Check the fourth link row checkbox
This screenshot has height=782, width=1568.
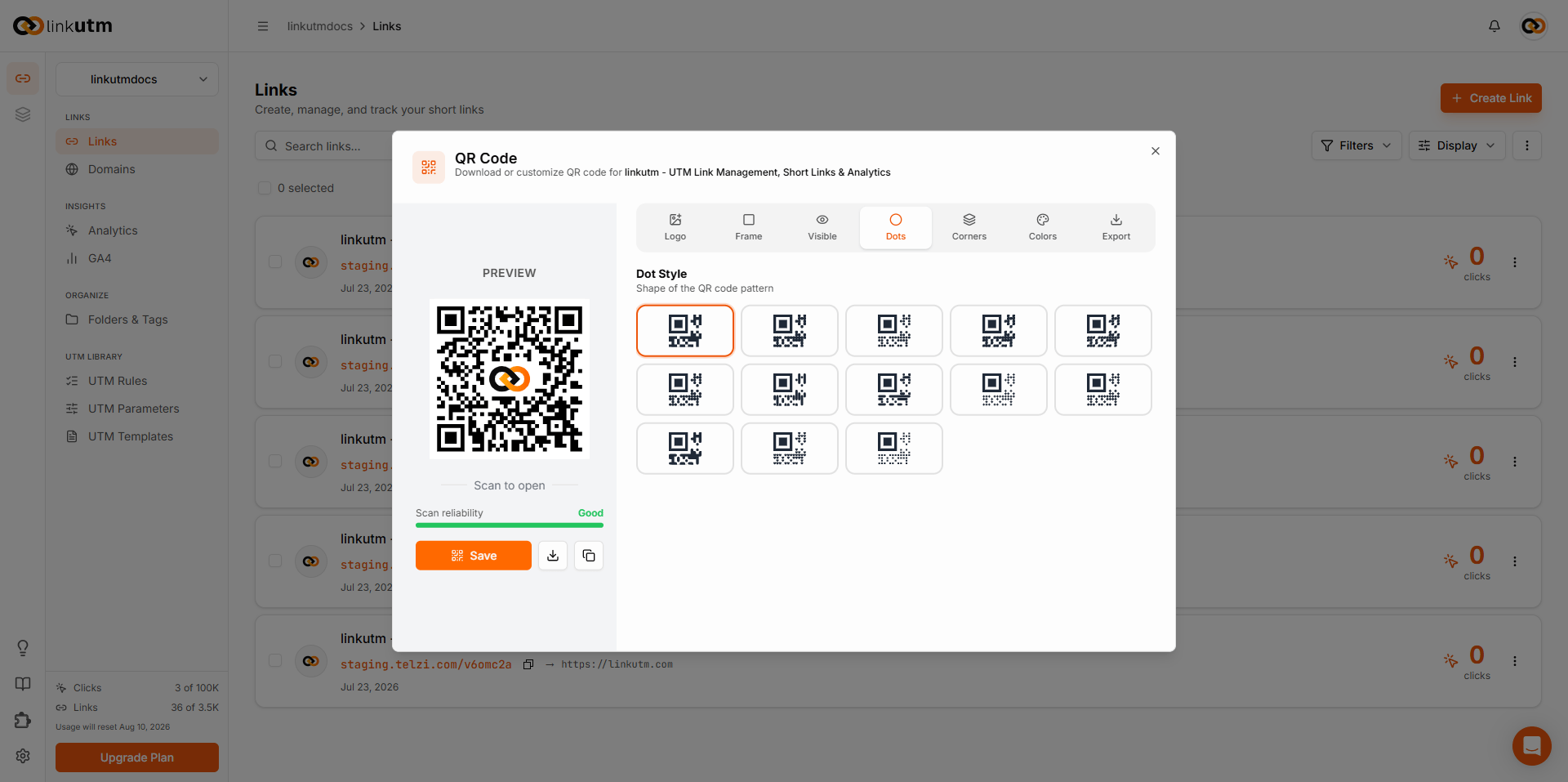tap(275, 561)
